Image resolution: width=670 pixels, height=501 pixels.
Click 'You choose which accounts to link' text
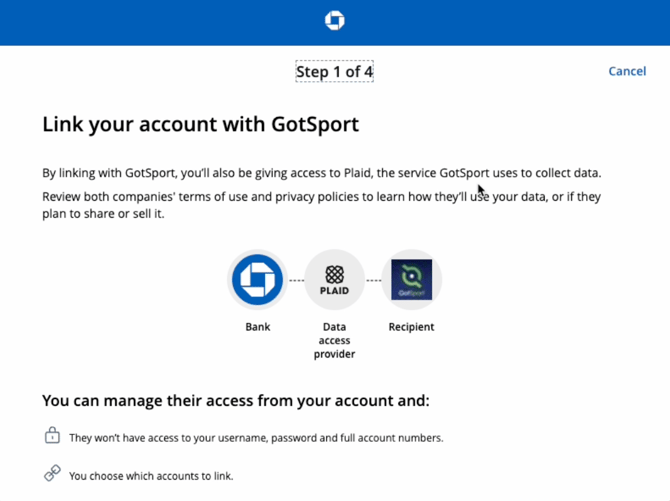[x=150, y=476]
